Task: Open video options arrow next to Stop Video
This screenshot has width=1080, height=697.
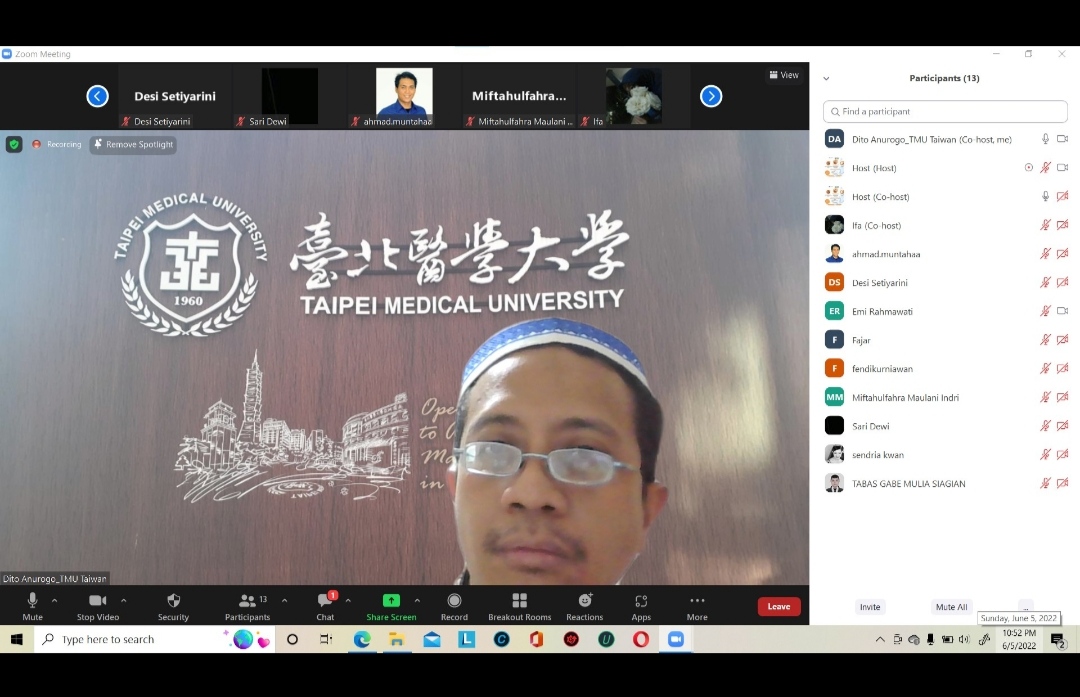Action: click(123, 601)
